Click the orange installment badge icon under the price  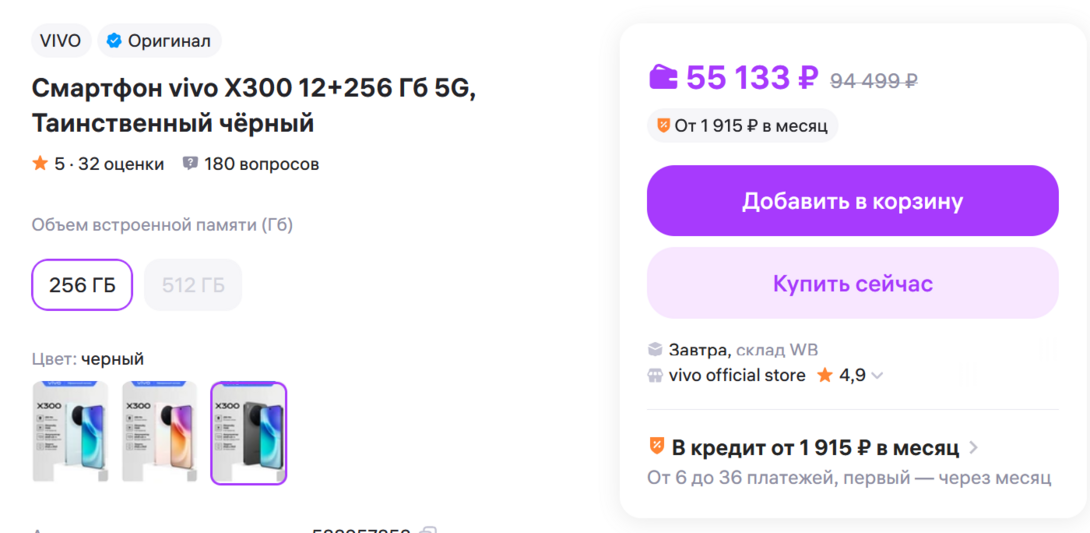(x=663, y=126)
